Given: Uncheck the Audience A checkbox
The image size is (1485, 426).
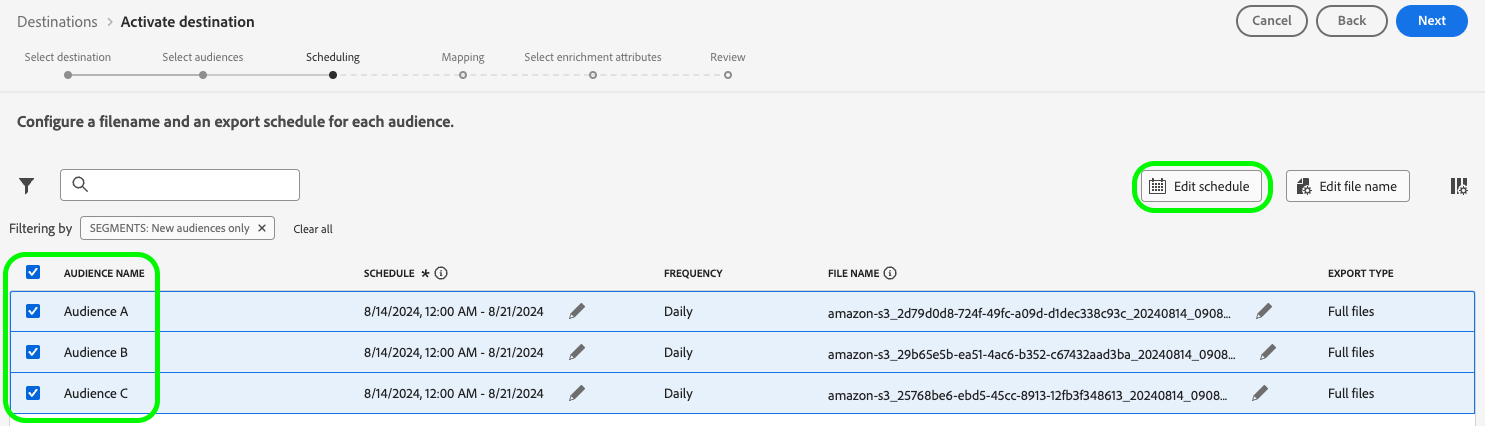Looking at the screenshot, I should pyautogui.click(x=33, y=311).
